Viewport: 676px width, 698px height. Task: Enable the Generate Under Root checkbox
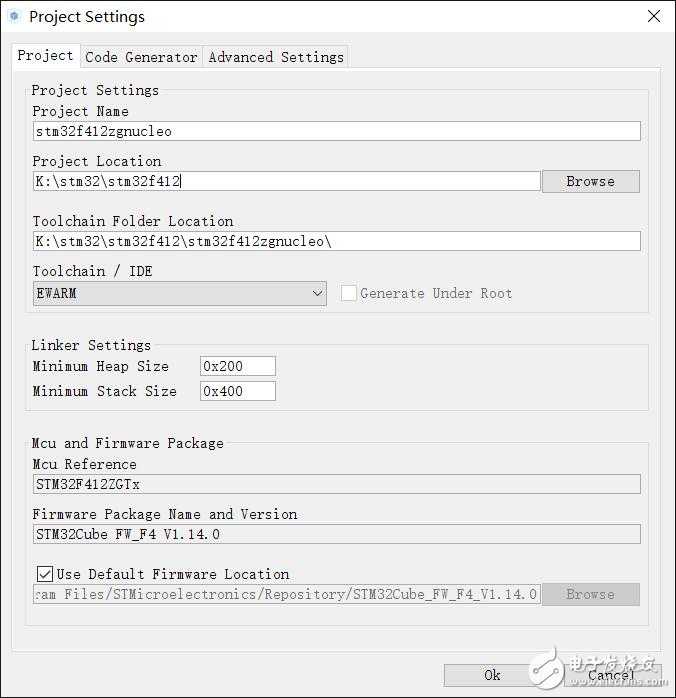pos(349,293)
